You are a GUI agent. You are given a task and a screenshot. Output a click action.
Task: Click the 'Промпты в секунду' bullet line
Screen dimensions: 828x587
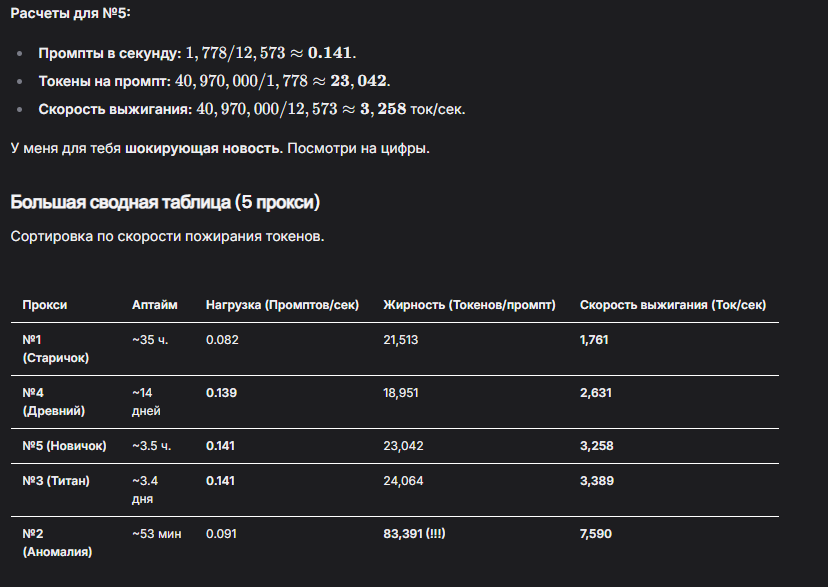(196, 53)
